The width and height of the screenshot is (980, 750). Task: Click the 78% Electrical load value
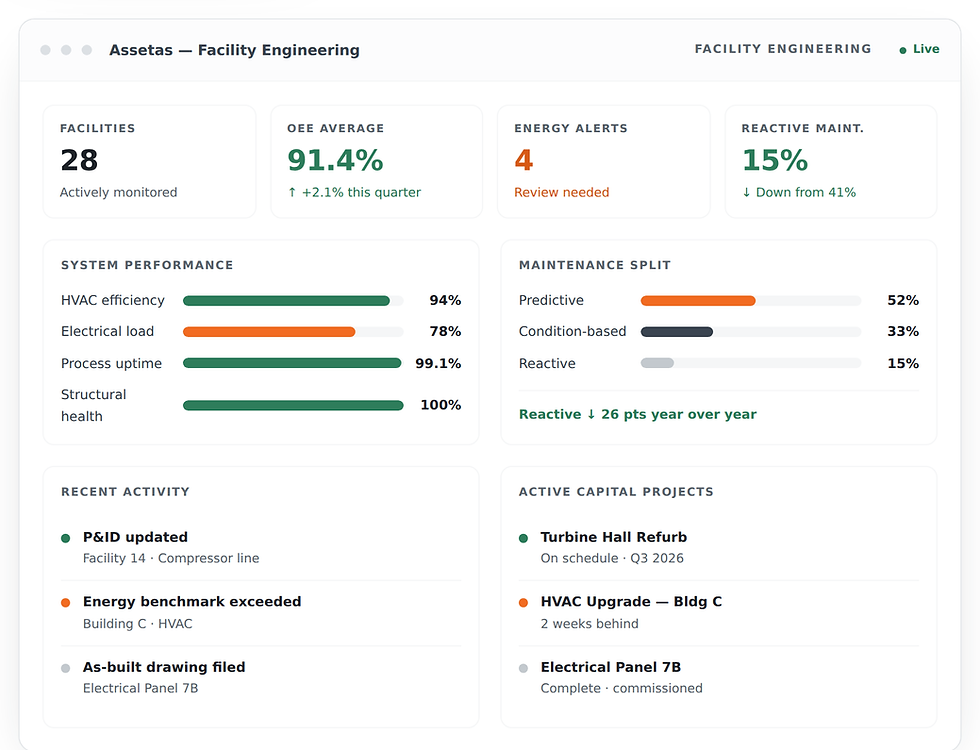445,332
